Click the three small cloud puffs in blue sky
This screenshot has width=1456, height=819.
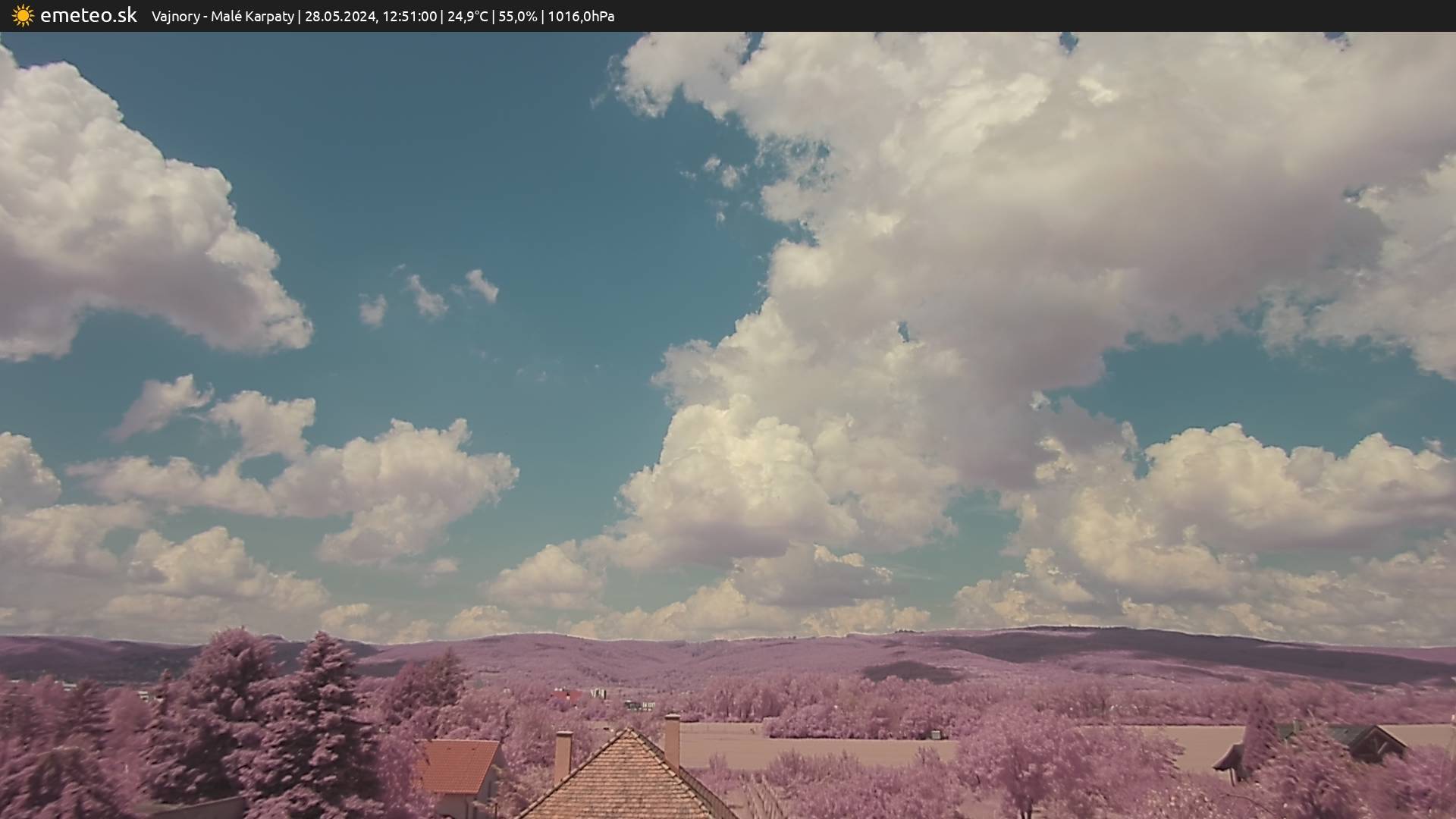[429, 296]
